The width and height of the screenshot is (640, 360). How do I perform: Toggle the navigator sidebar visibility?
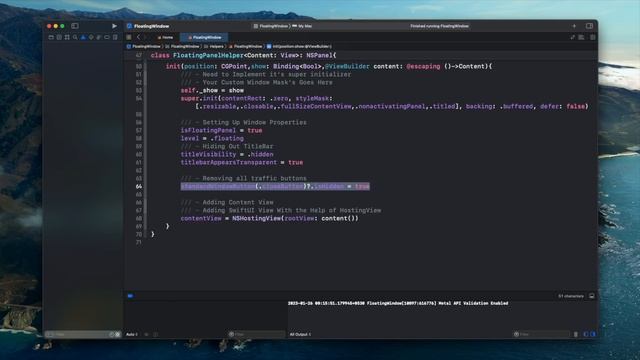point(75,26)
